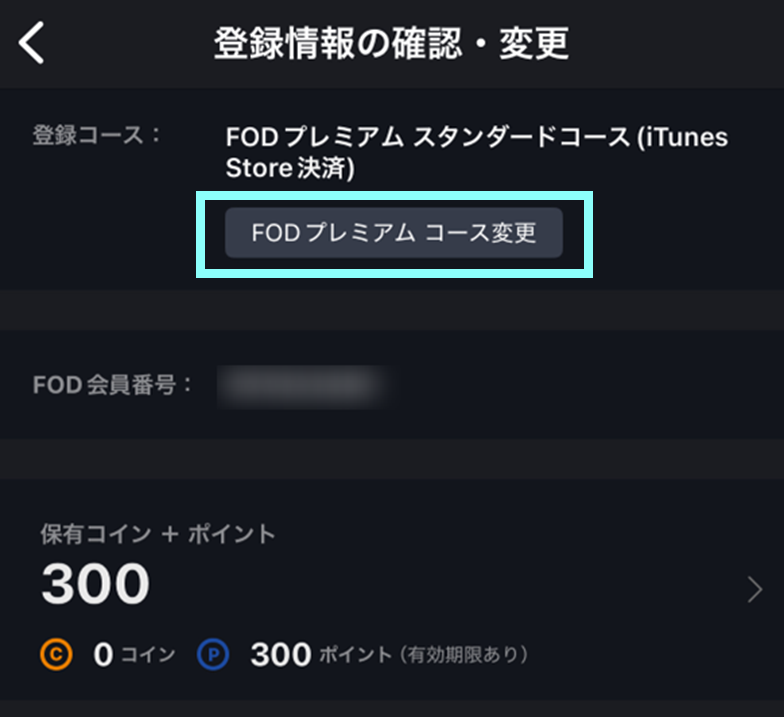This screenshot has height=717, width=784.
Task: Click the orange coin icon
Action: pyautogui.click(x=55, y=655)
